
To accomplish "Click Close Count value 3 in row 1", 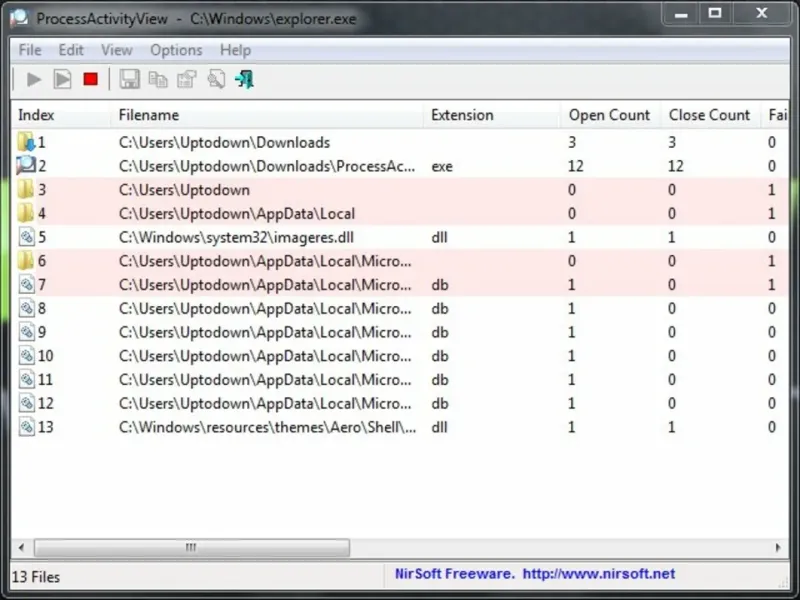I will pyautogui.click(x=672, y=142).
